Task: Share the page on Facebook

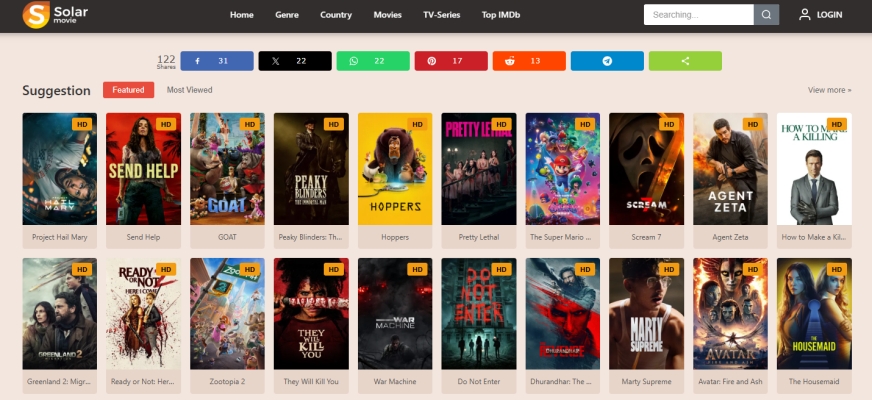Action: (216, 61)
